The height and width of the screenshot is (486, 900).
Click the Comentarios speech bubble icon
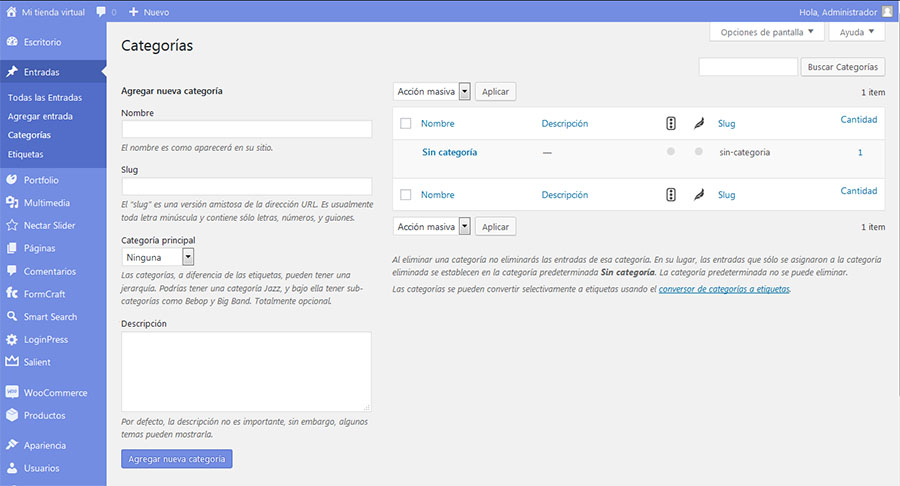pos(12,270)
